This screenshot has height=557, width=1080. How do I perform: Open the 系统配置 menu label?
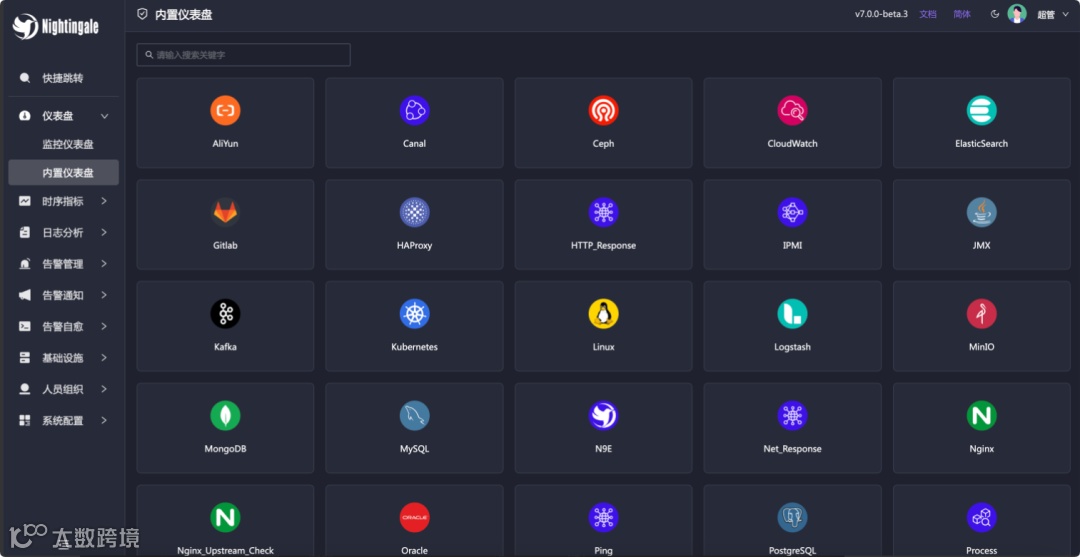[x=63, y=420]
